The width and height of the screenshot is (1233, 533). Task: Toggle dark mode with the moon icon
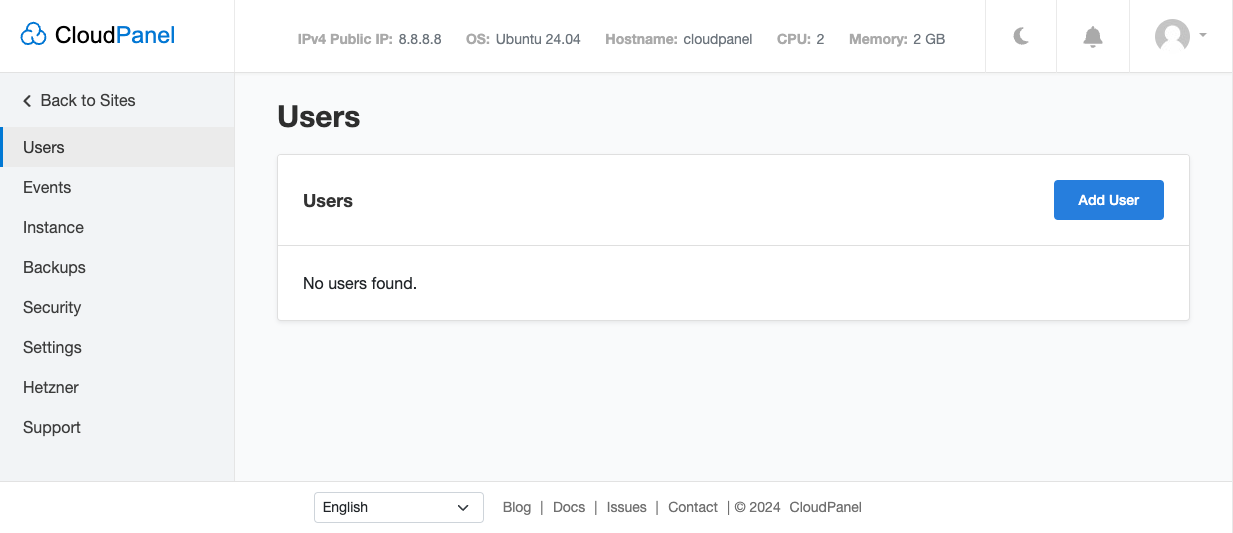pos(1021,37)
